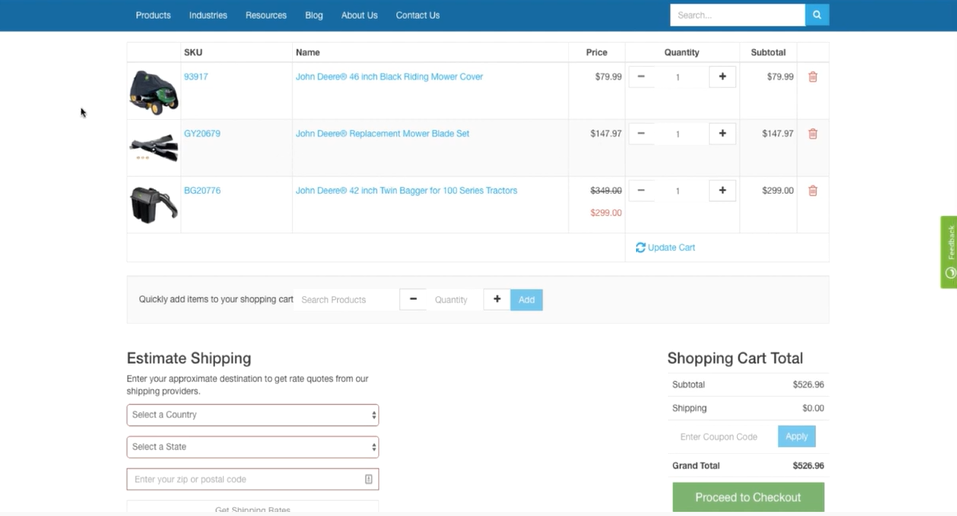Click the Shipping $0.00 value
Screen dimensions: 957x516
[813, 408]
